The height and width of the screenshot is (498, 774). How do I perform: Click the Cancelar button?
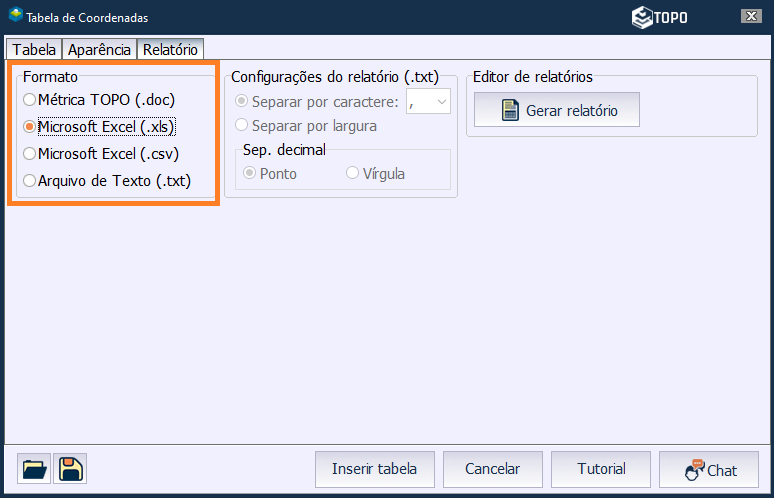(x=493, y=469)
